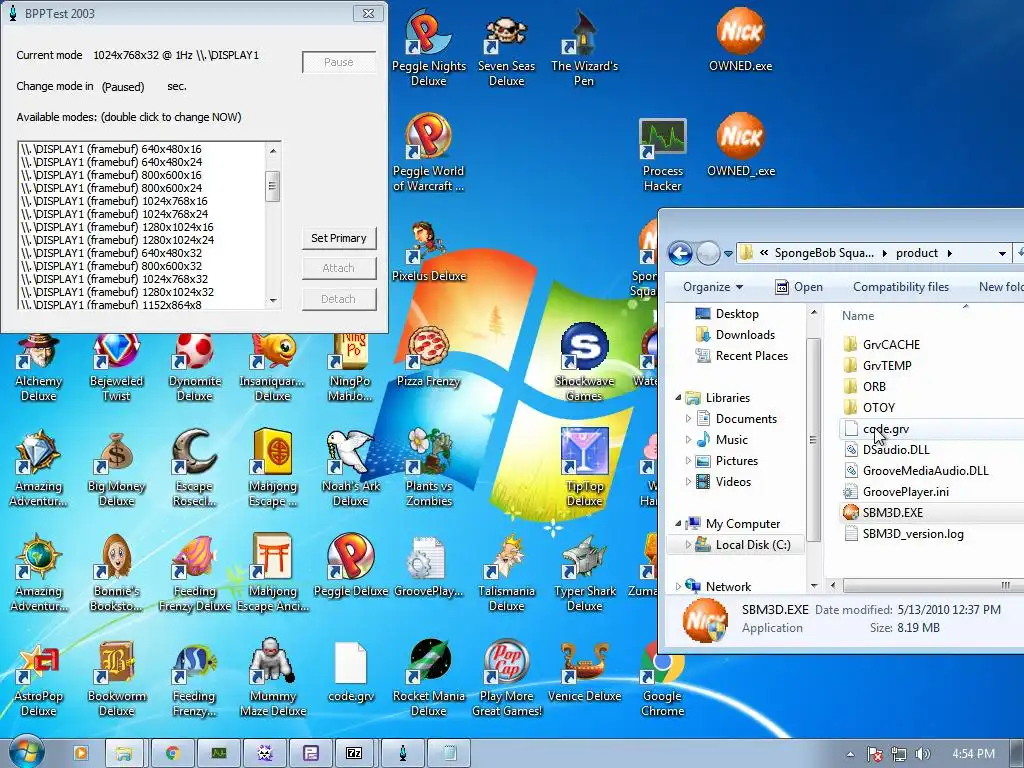
Task: Click the Pause button in BPPTest
Action: [339, 62]
